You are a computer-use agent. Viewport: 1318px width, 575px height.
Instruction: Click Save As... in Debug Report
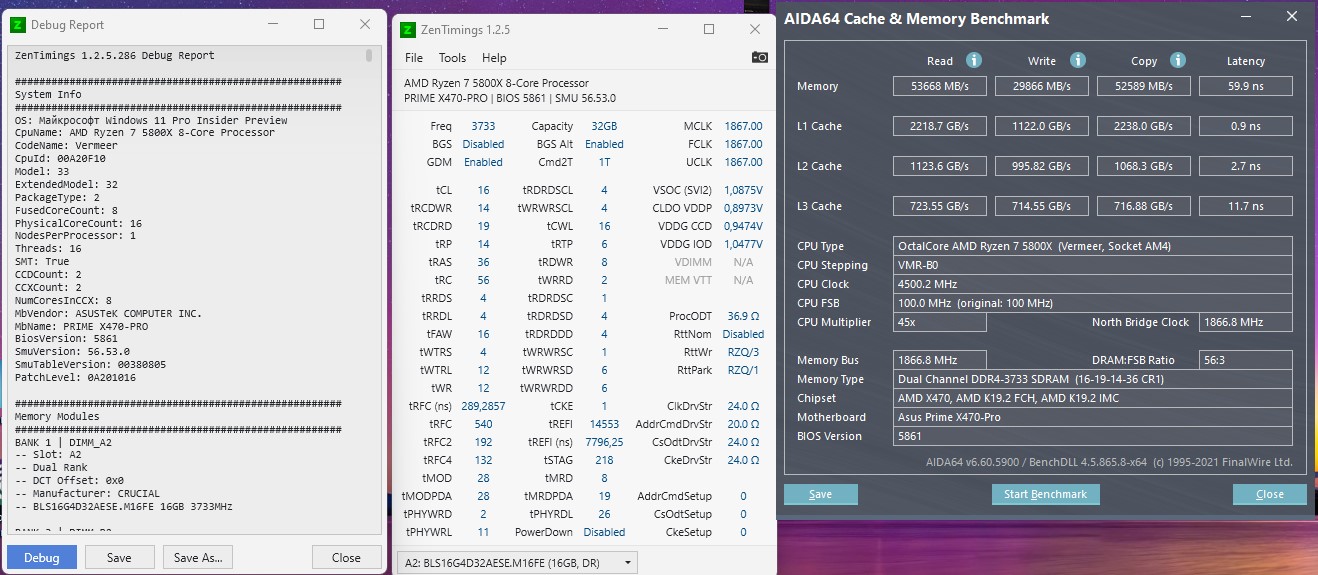tap(198, 557)
